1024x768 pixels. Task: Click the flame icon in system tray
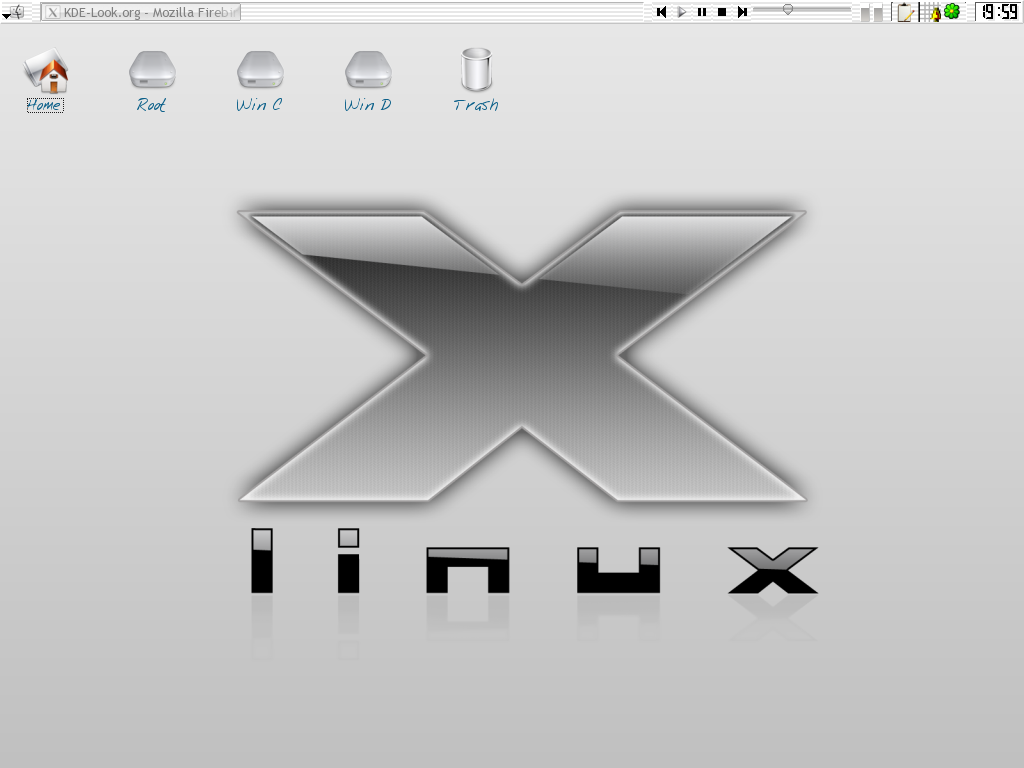tap(935, 14)
